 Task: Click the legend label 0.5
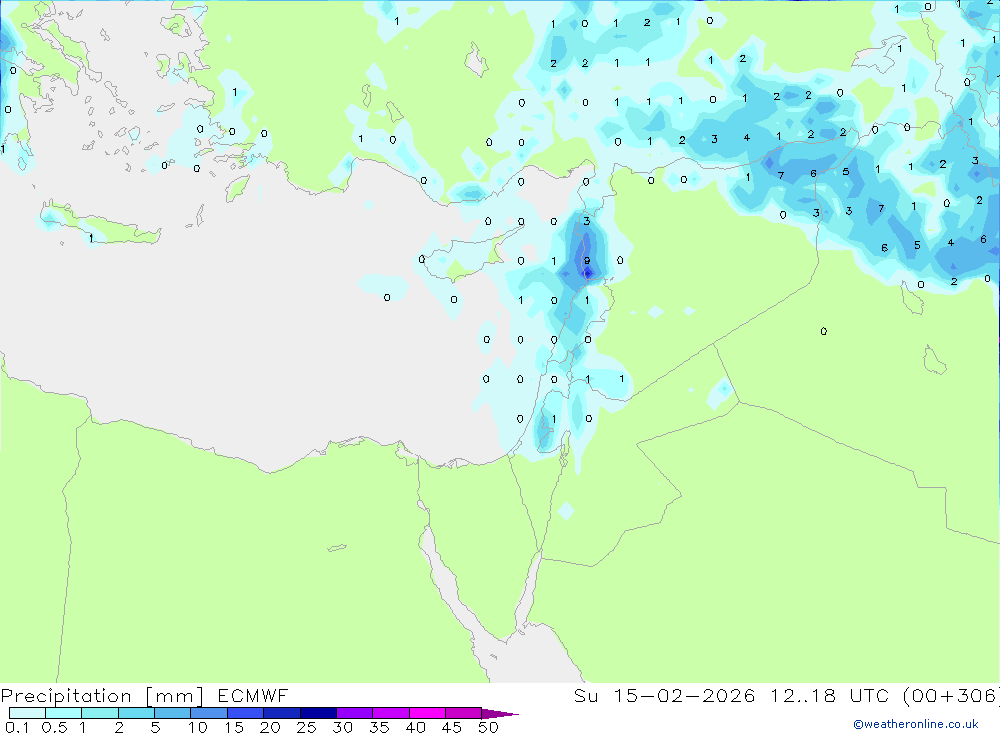55,727
